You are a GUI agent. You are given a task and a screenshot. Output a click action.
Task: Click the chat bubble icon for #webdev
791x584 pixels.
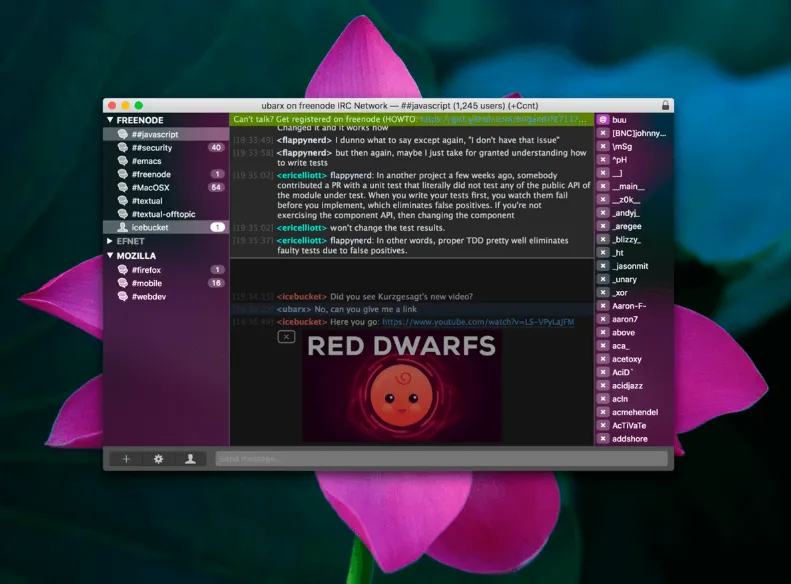point(123,296)
